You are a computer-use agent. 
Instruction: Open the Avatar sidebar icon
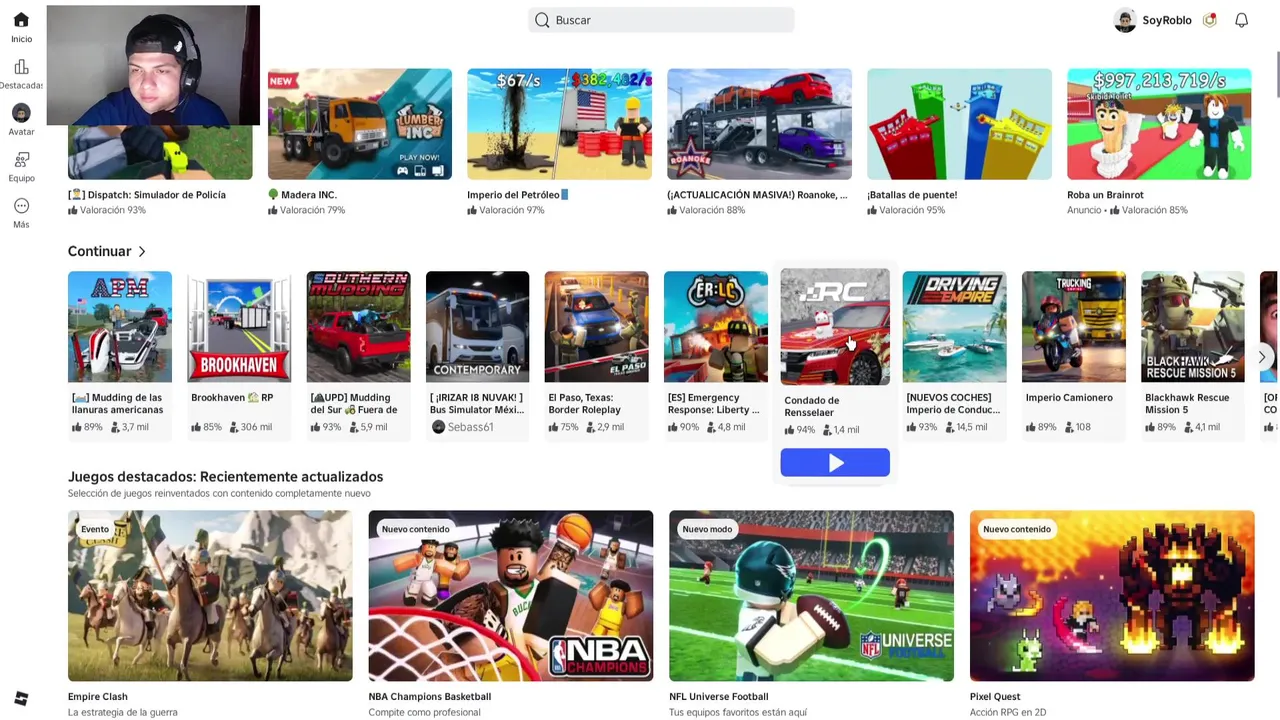(x=21, y=113)
